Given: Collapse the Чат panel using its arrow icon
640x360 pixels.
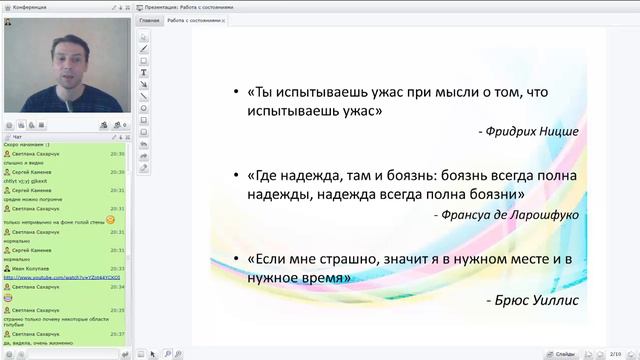Looking at the screenshot, I should pos(121,137).
